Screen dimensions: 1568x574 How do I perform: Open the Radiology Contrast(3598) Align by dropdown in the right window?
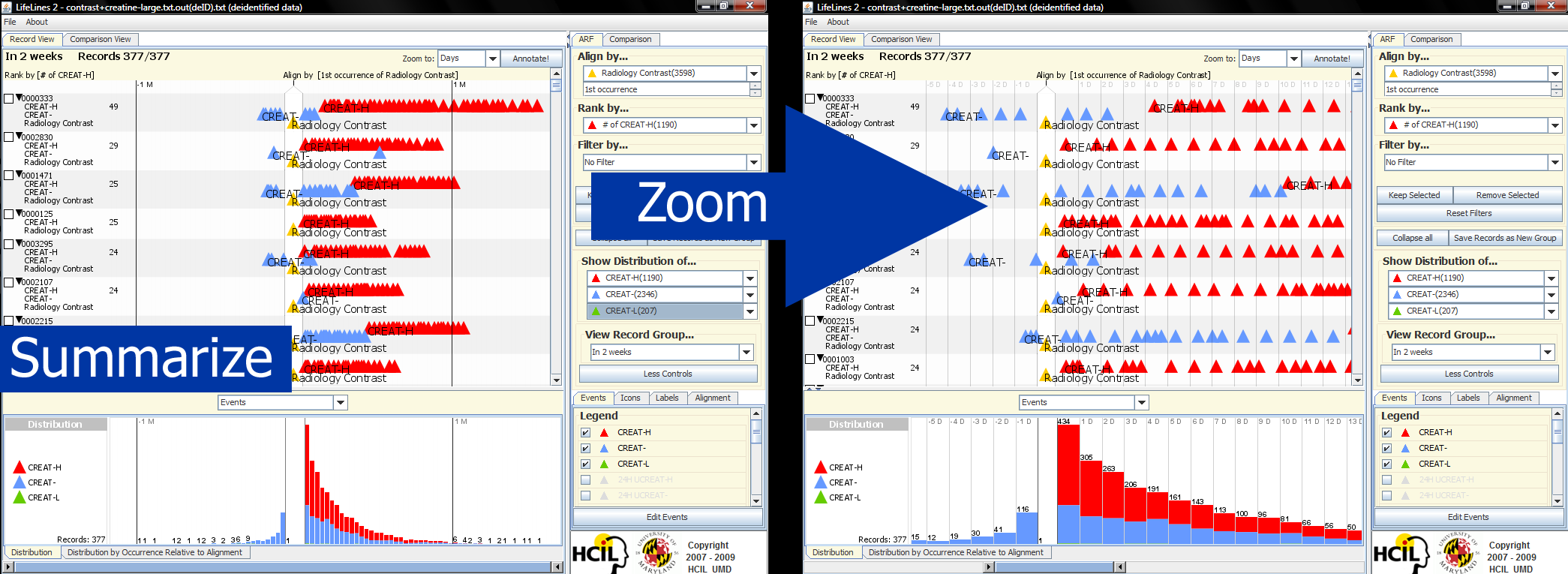[x=1555, y=74]
